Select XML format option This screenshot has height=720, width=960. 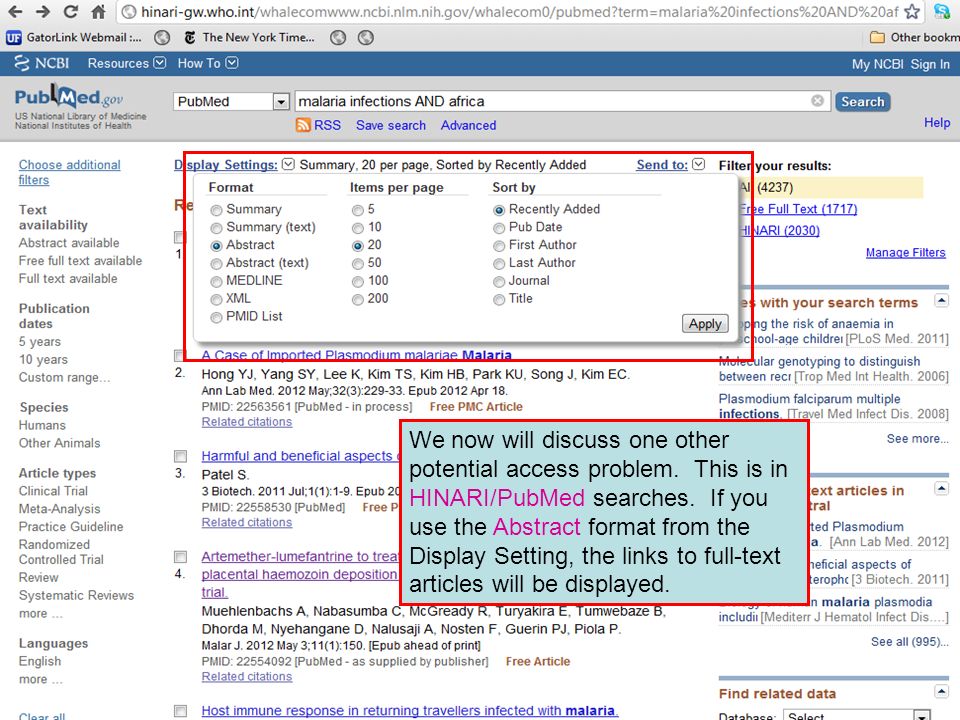click(216, 299)
